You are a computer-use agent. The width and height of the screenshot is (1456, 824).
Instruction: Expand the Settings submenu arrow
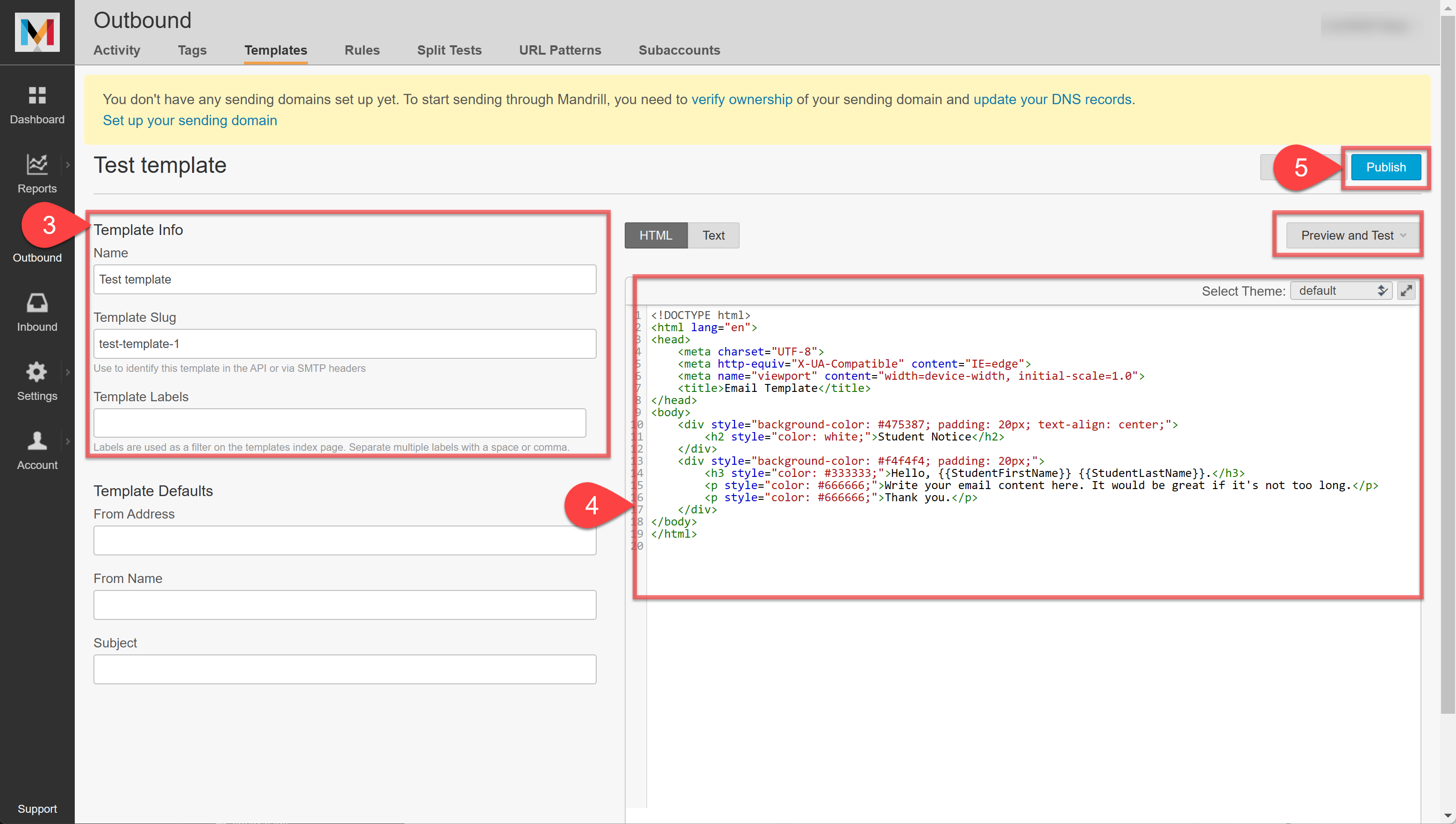point(68,372)
